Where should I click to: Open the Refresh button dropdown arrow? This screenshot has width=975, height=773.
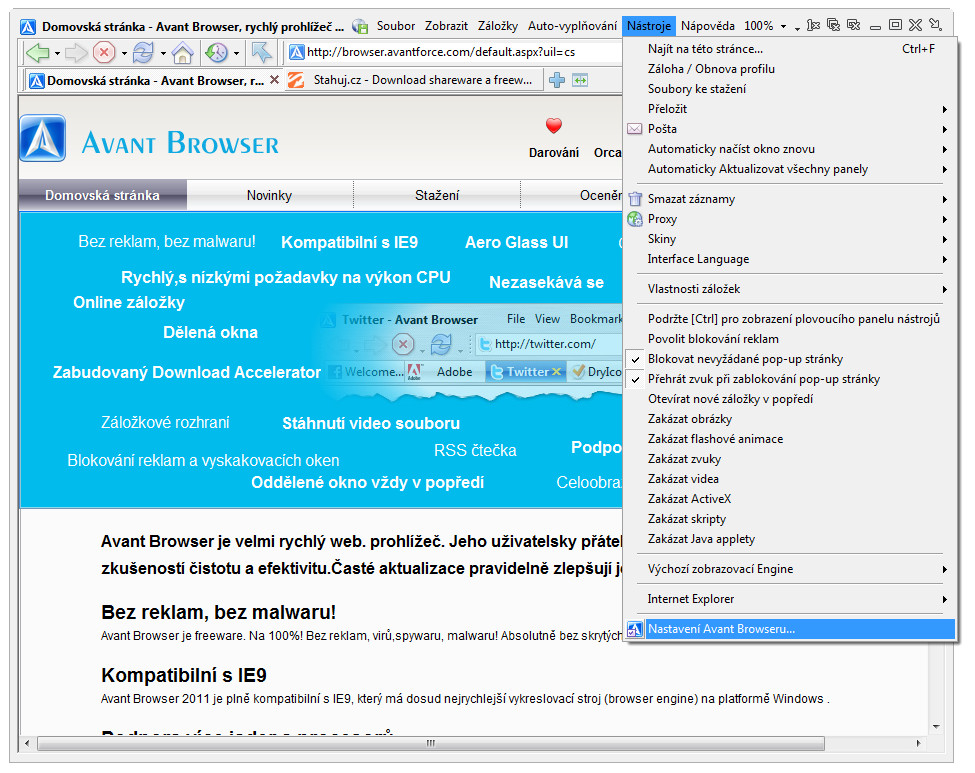(163, 53)
